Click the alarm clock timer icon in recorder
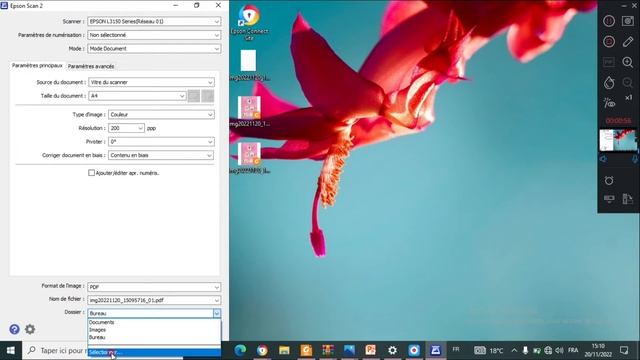640x360 pixels. click(609, 180)
